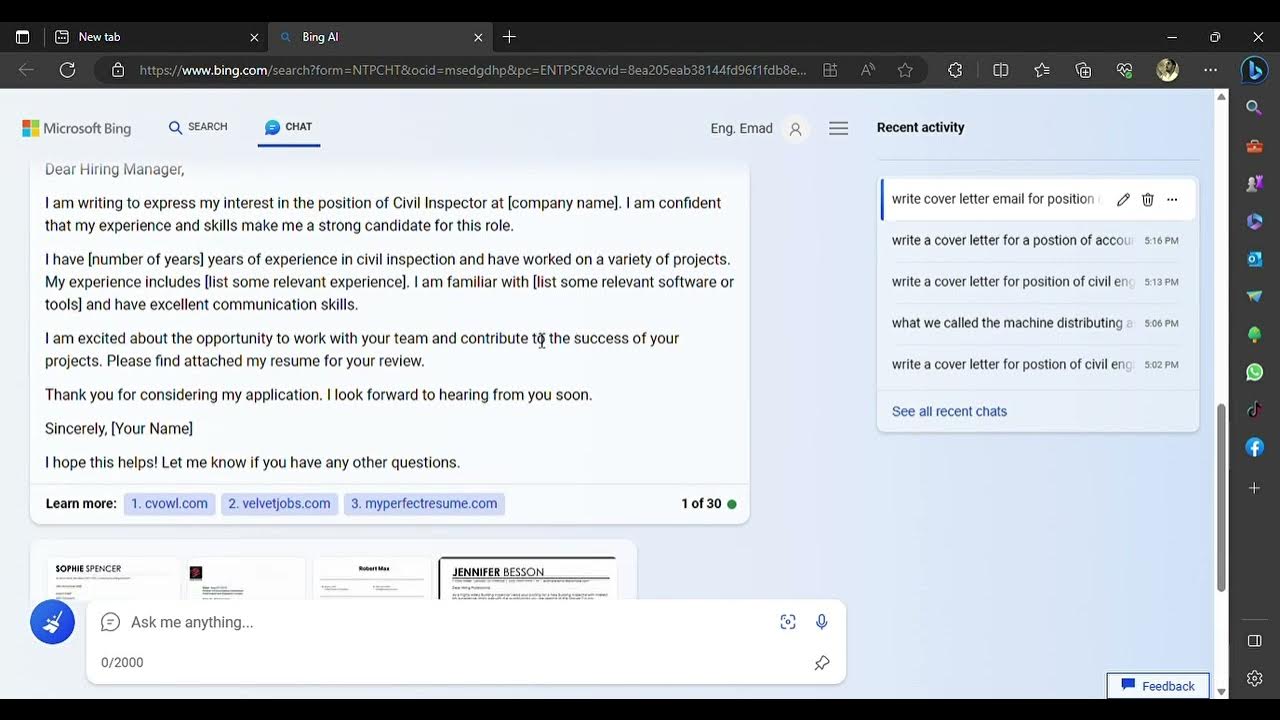
Task: Edit the selected recent chat title with pencil icon
Action: 1123,199
